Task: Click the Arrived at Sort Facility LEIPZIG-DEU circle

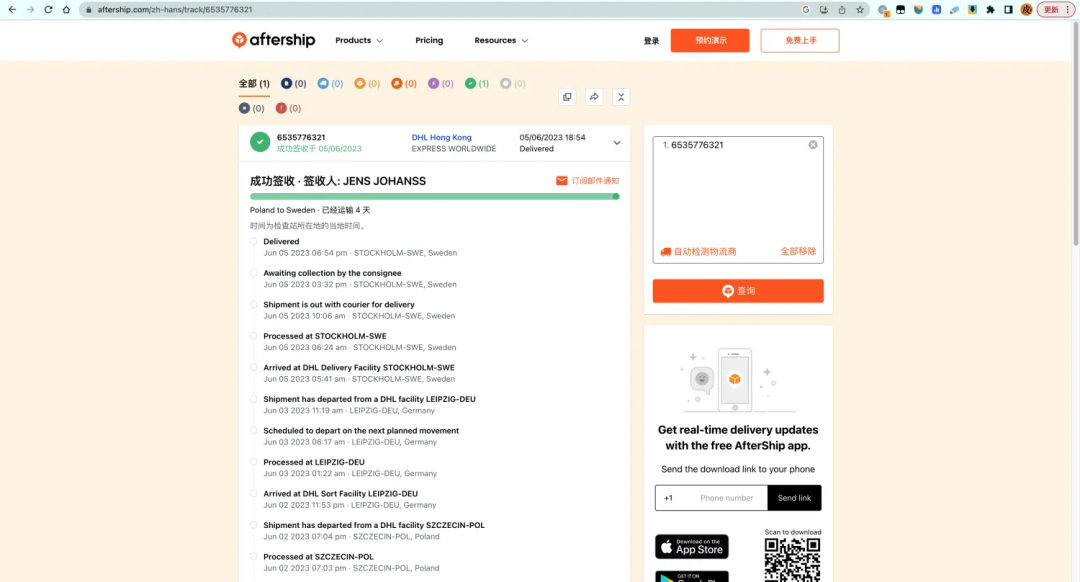Action: [x=253, y=493]
